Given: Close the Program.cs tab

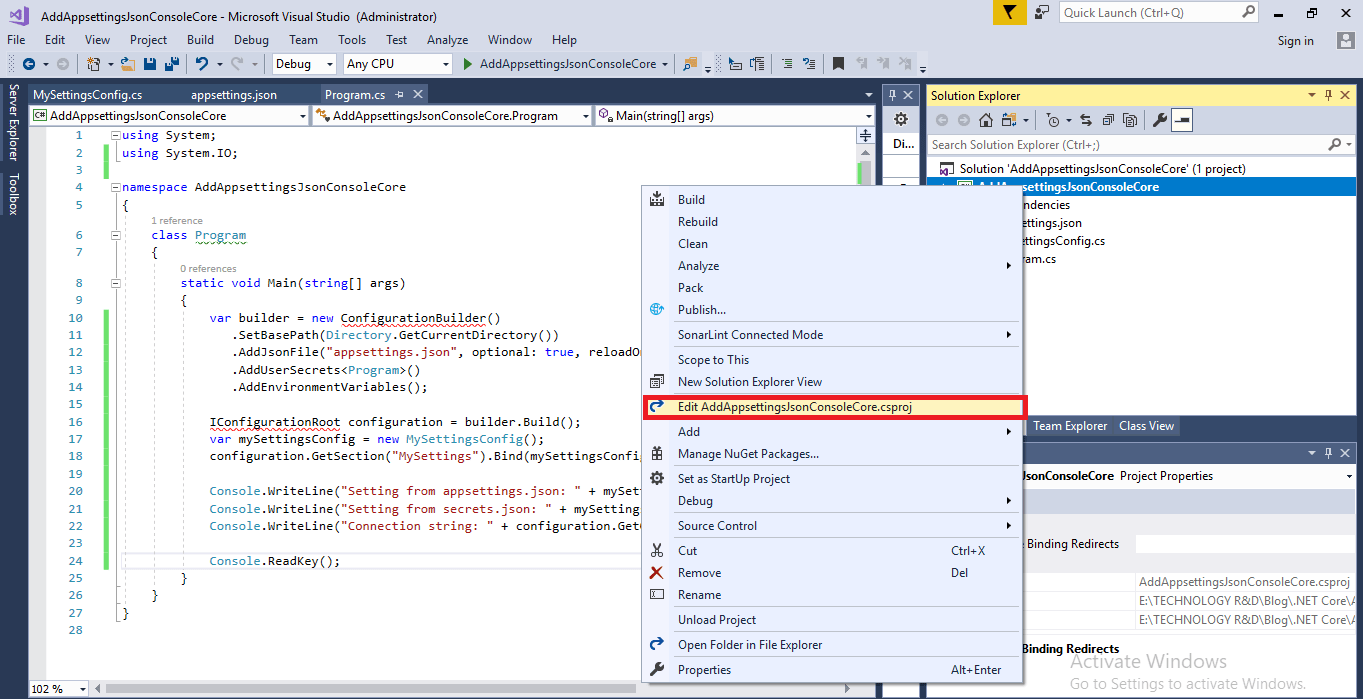Looking at the screenshot, I should [418, 94].
